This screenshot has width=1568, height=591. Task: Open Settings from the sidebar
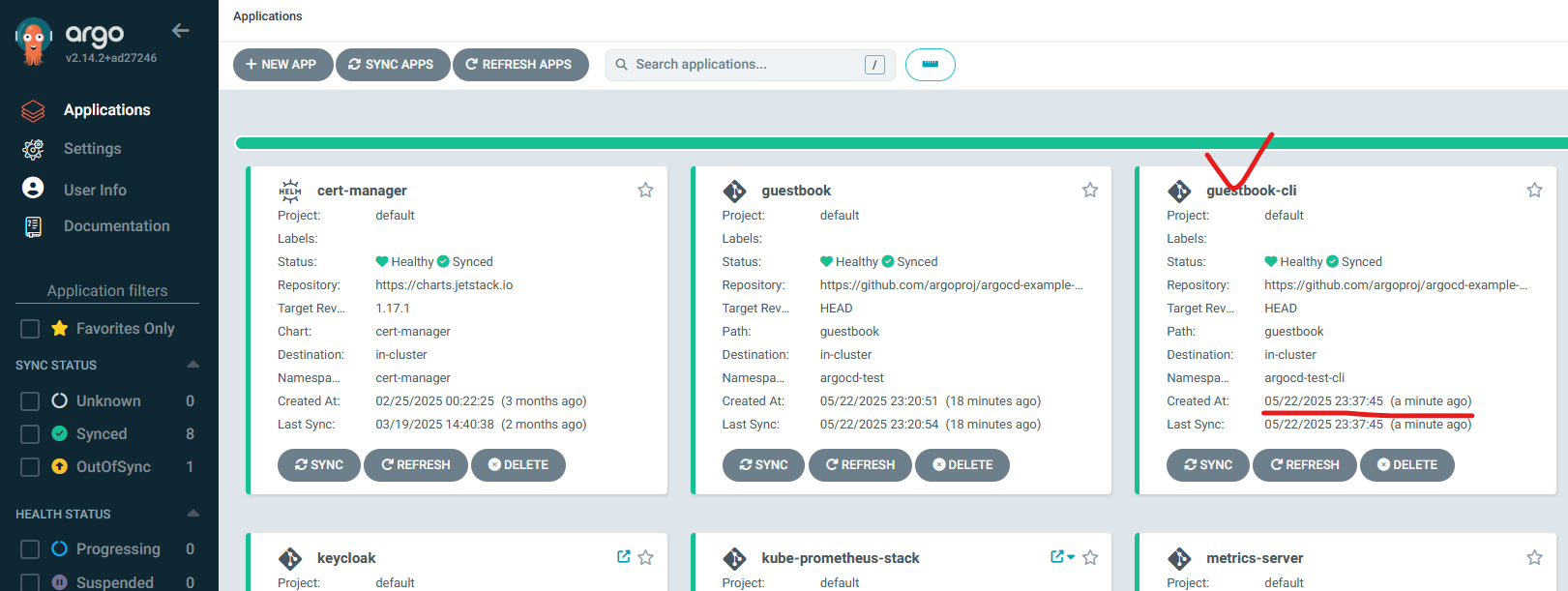point(92,149)
